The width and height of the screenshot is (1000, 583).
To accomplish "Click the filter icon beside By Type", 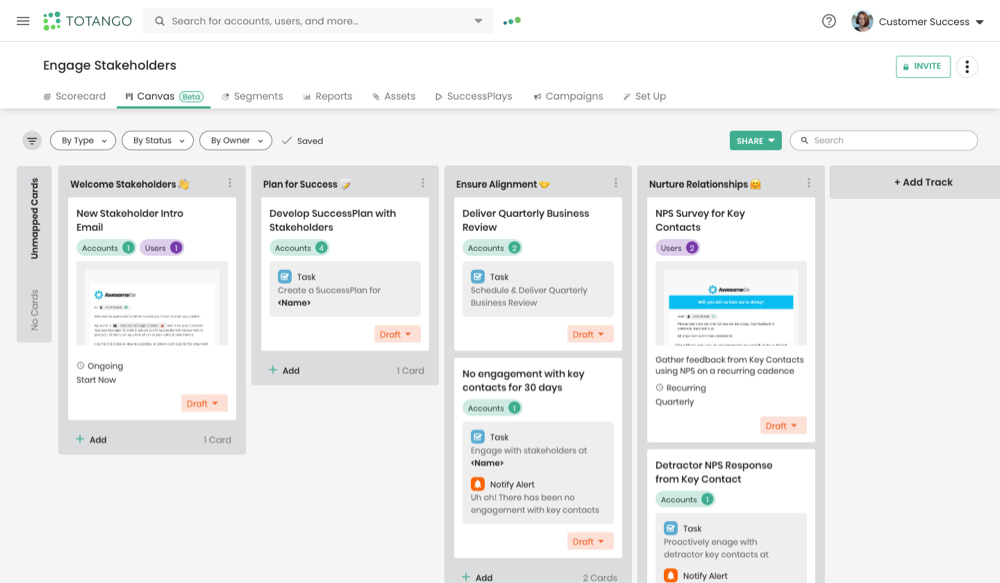I will tap(32, 140).
